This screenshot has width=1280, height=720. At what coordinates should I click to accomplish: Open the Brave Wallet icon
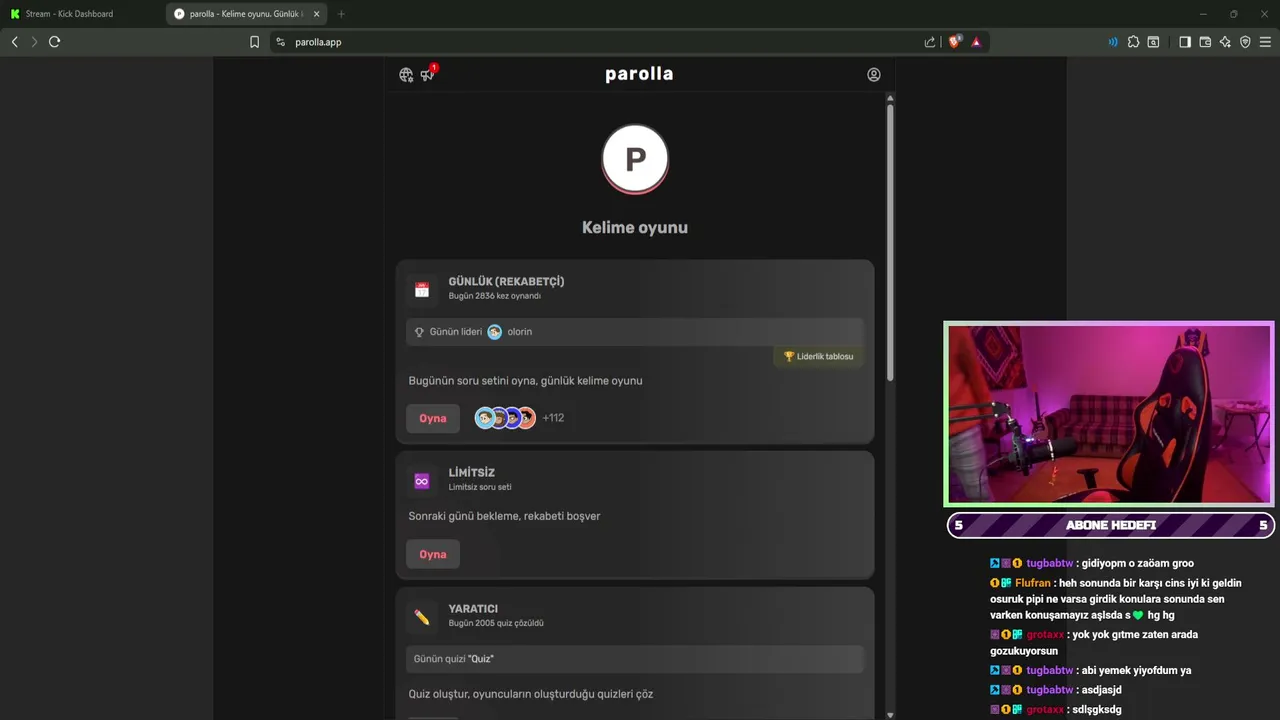pyautogui.click(x=1205, y=42)
